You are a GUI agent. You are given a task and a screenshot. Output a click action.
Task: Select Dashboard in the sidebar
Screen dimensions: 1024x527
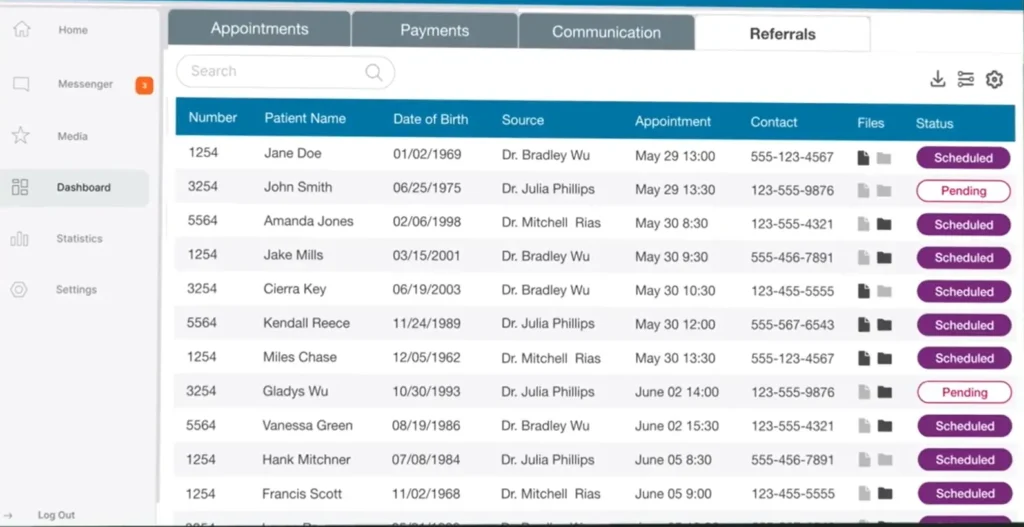point(74,187)
